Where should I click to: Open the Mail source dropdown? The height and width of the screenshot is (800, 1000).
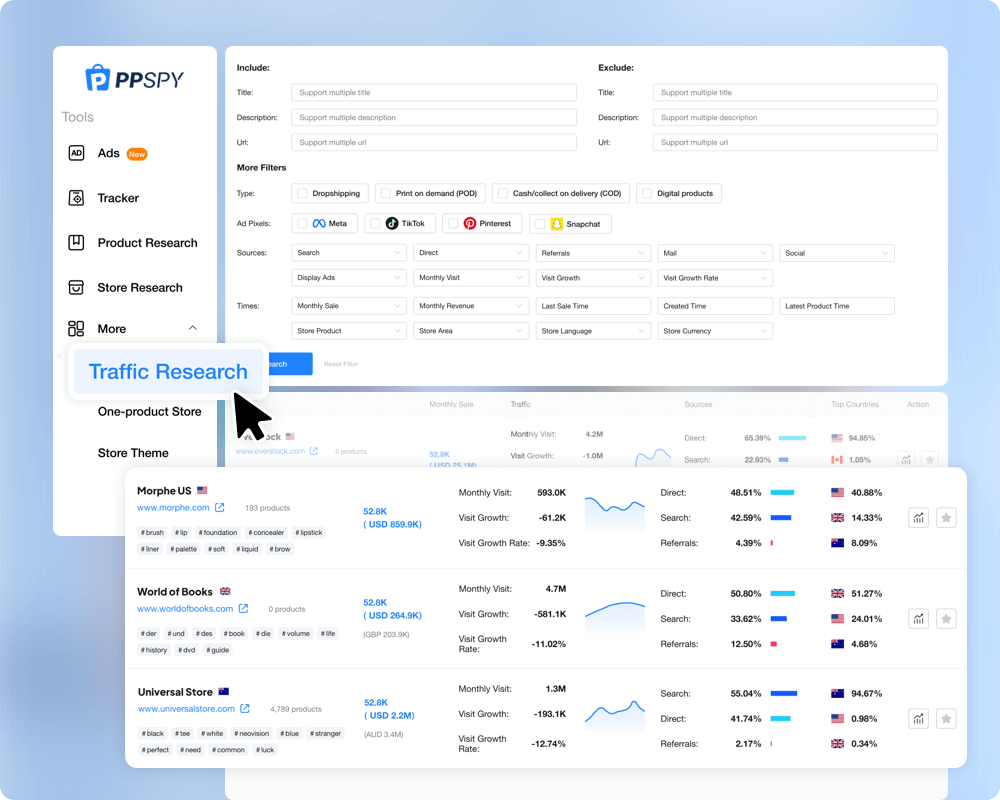coord(715,253)
